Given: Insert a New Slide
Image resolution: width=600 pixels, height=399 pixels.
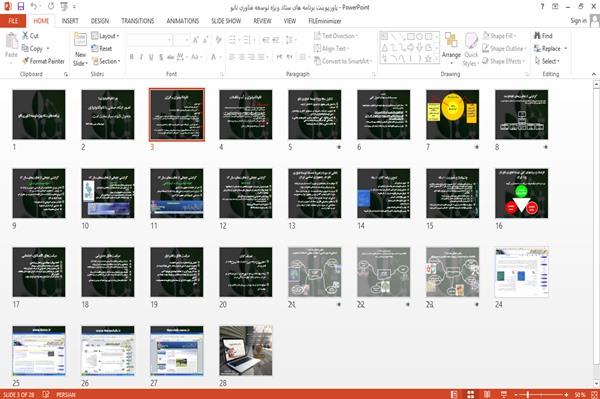Looking at the screenshot, I should click(80, 49).
